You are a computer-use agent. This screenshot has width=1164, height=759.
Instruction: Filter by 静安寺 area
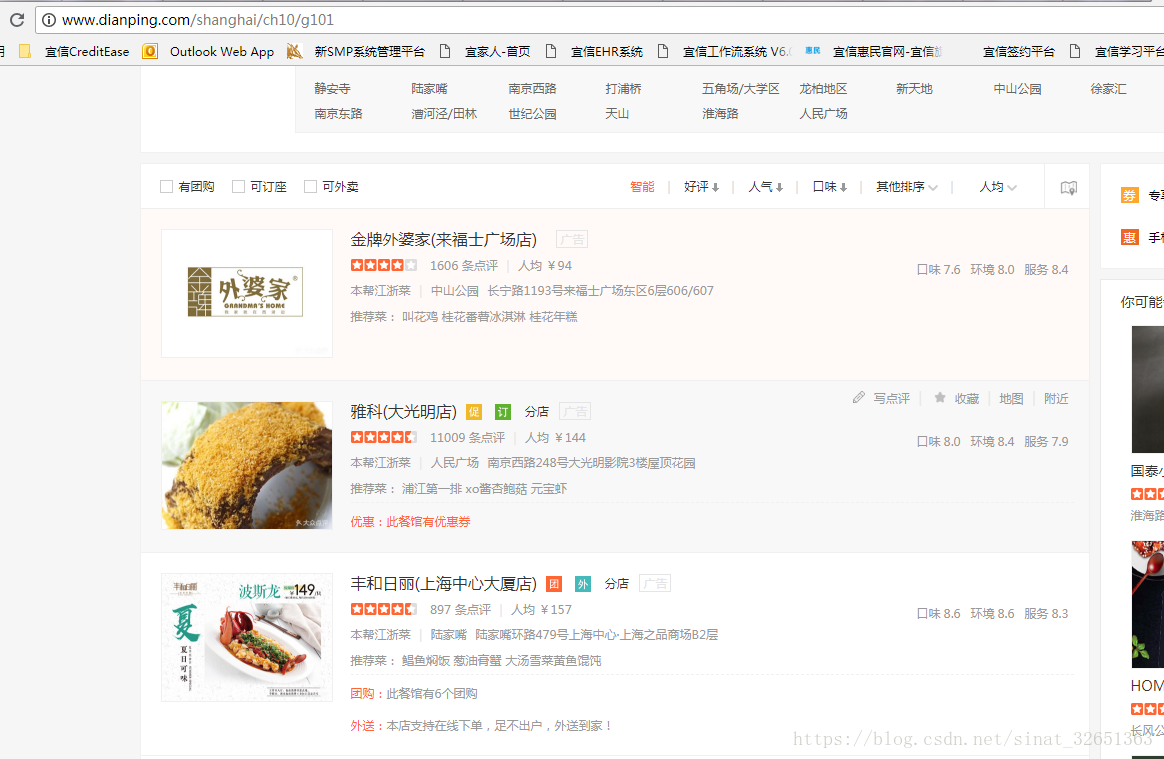pyautogui.click(x=332, y=88)
